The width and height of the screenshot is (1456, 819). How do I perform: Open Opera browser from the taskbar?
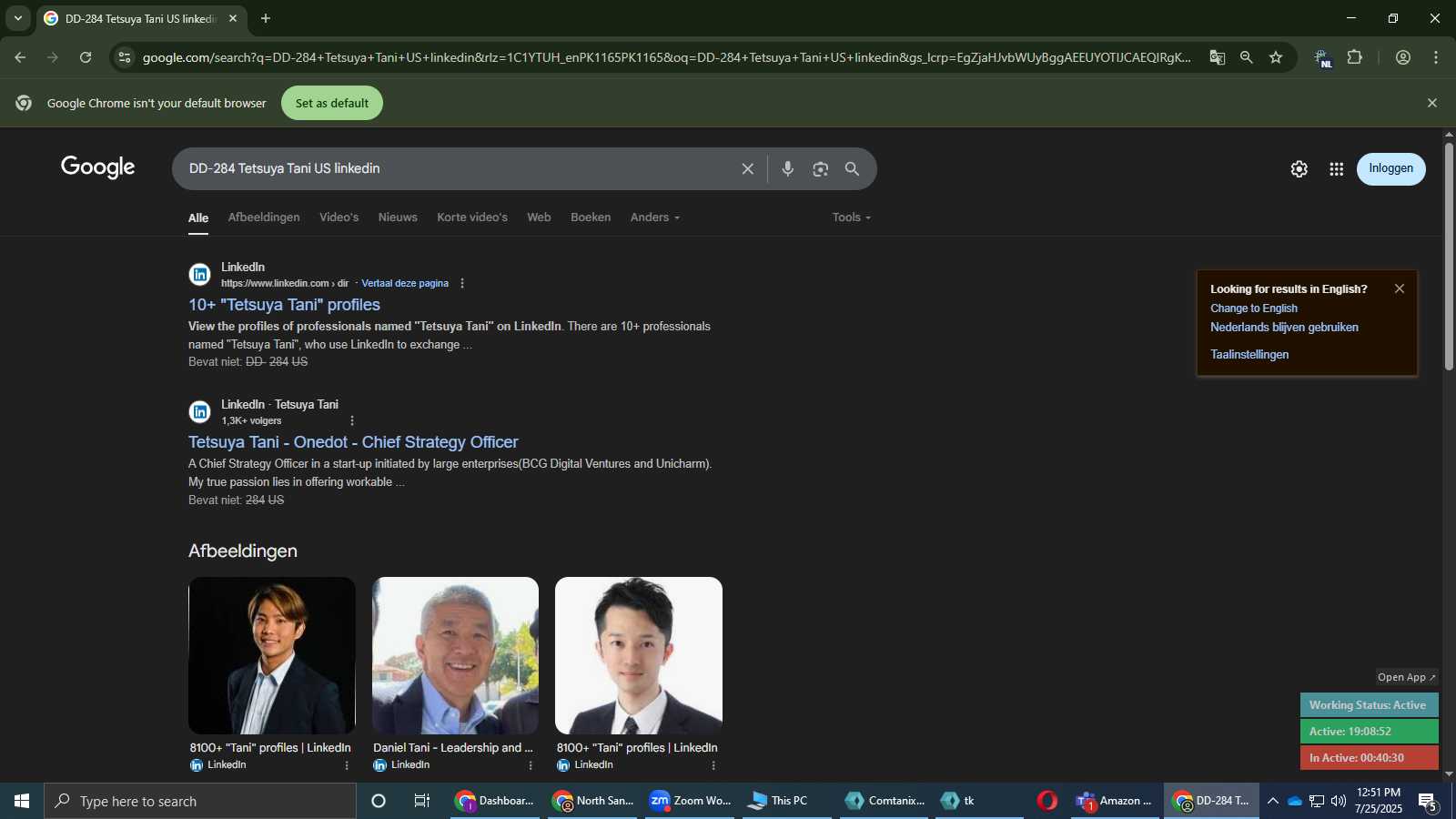(x=1046, y=801)
